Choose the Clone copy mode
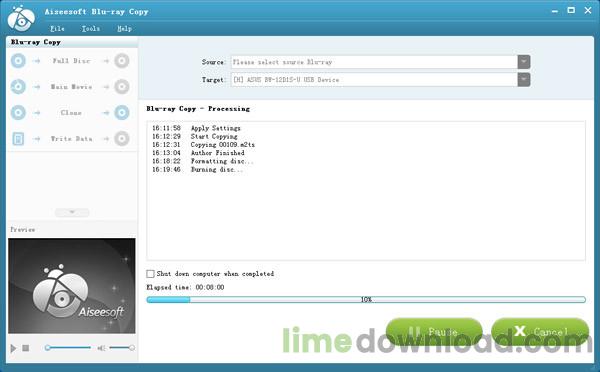600x372 pixels. pyautogui.click(x=72, y=113)
